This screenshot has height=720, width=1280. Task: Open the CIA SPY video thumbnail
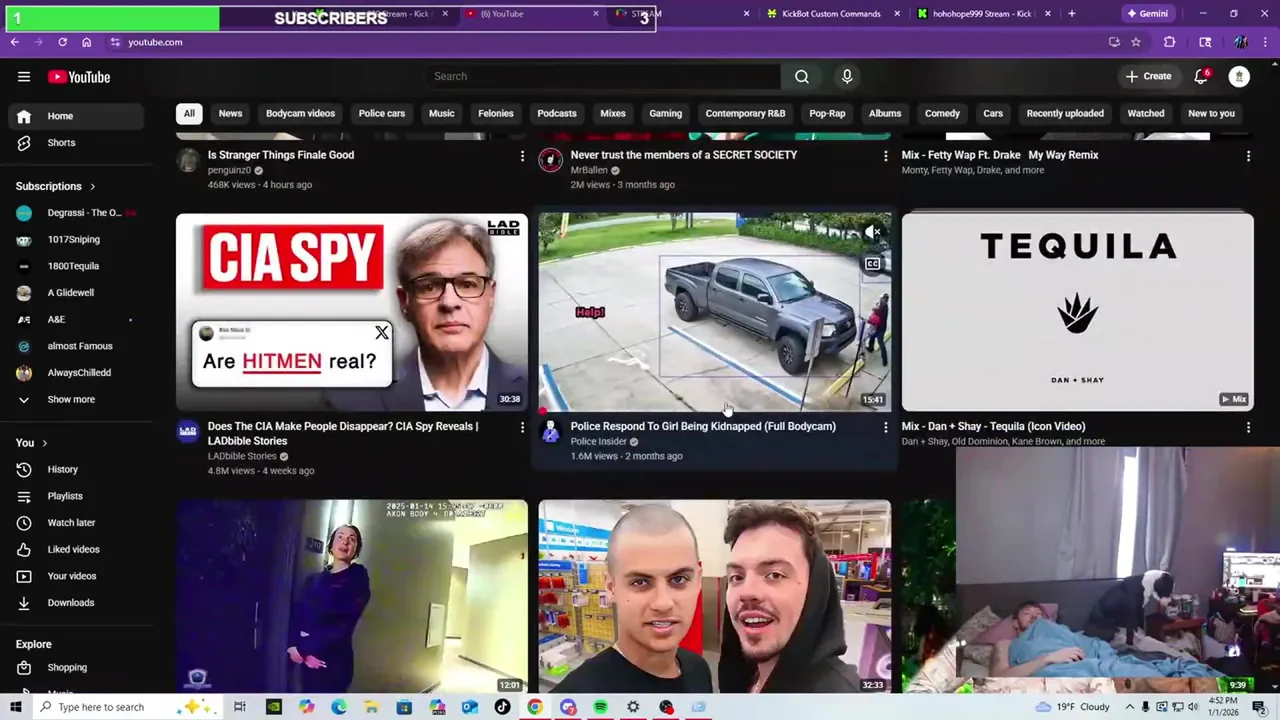coord(352,312)
